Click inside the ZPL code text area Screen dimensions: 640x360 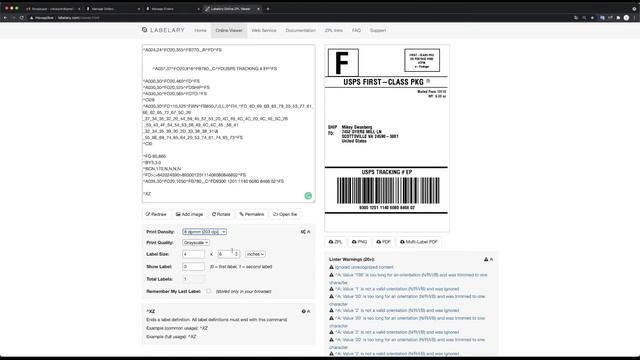229,123
